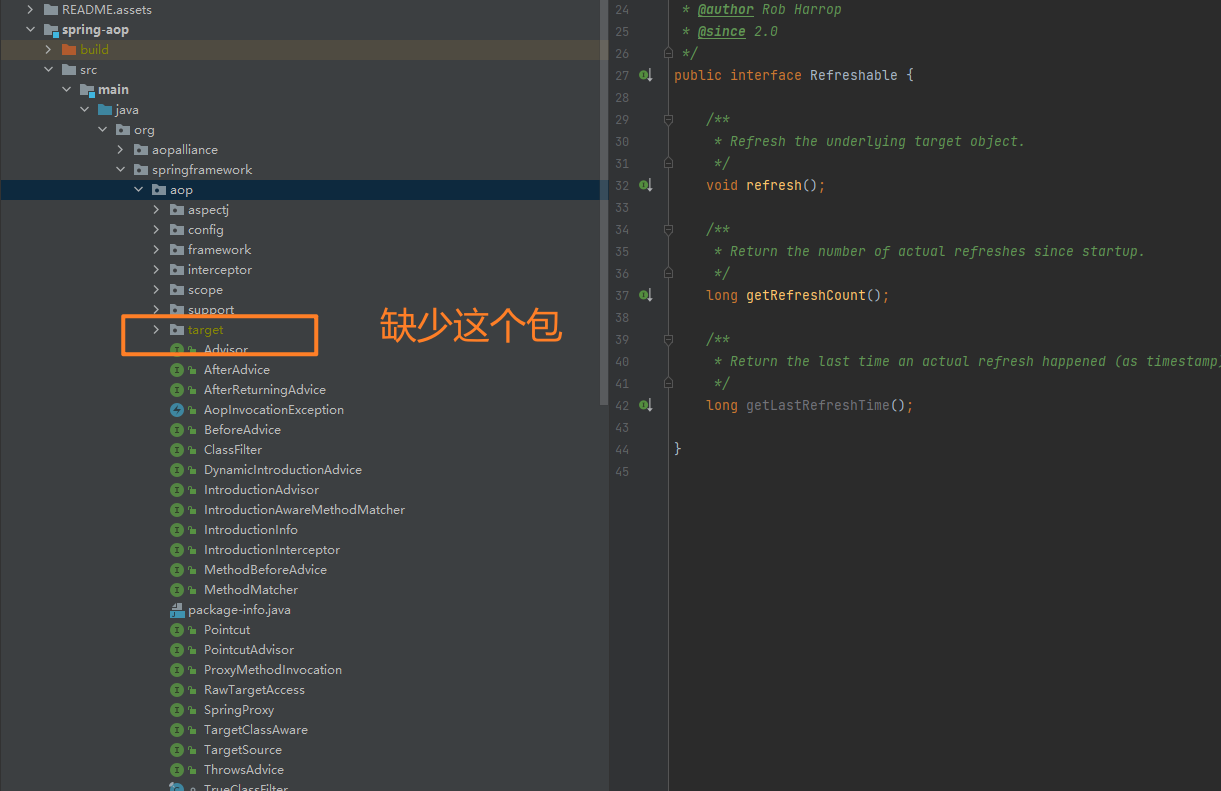1221x791 pixels.
Task: Collapse the aop package node
Action: point(138,190)
